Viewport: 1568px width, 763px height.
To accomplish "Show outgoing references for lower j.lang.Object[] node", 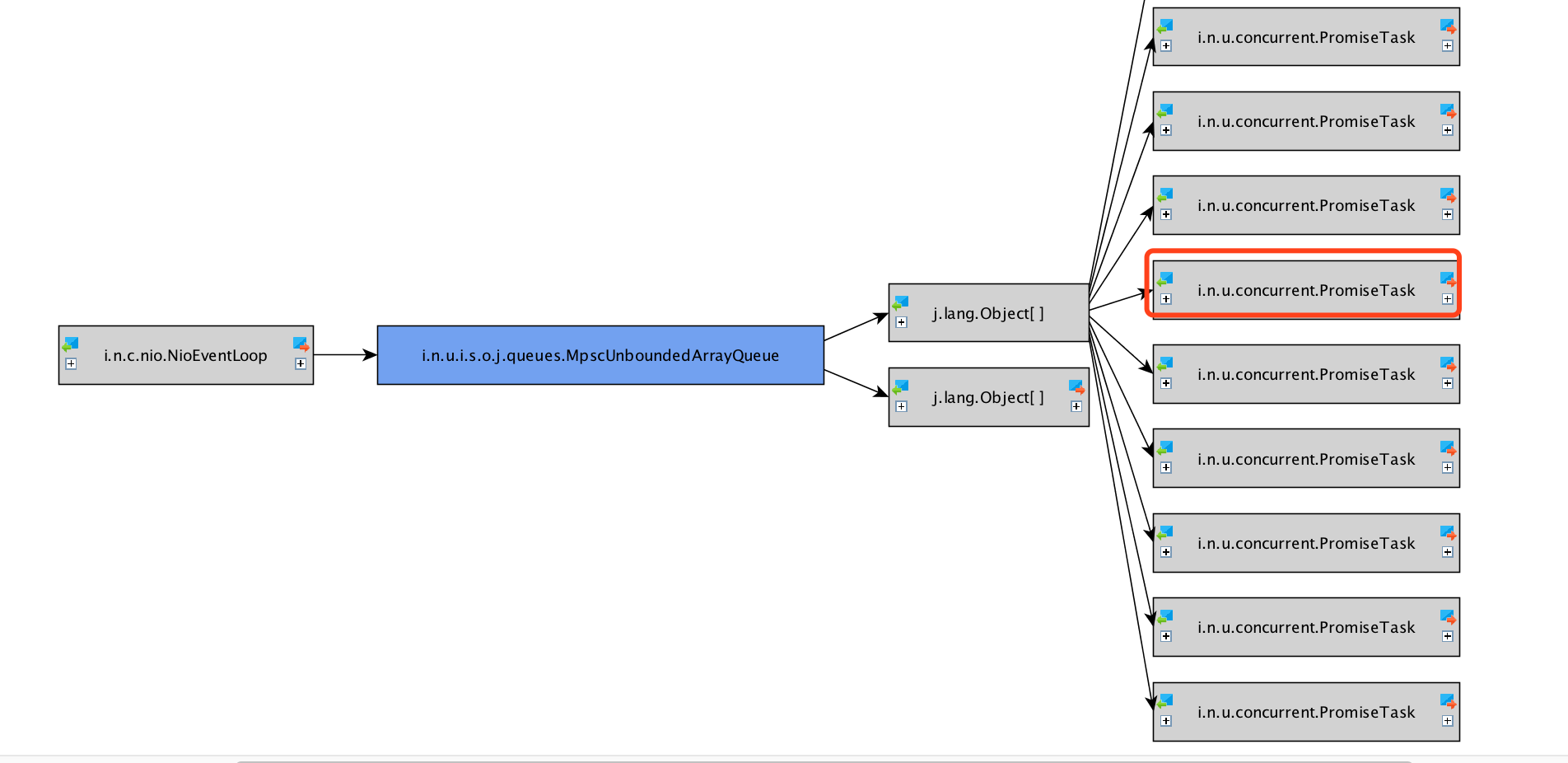I will click(x=1076, y=386).
